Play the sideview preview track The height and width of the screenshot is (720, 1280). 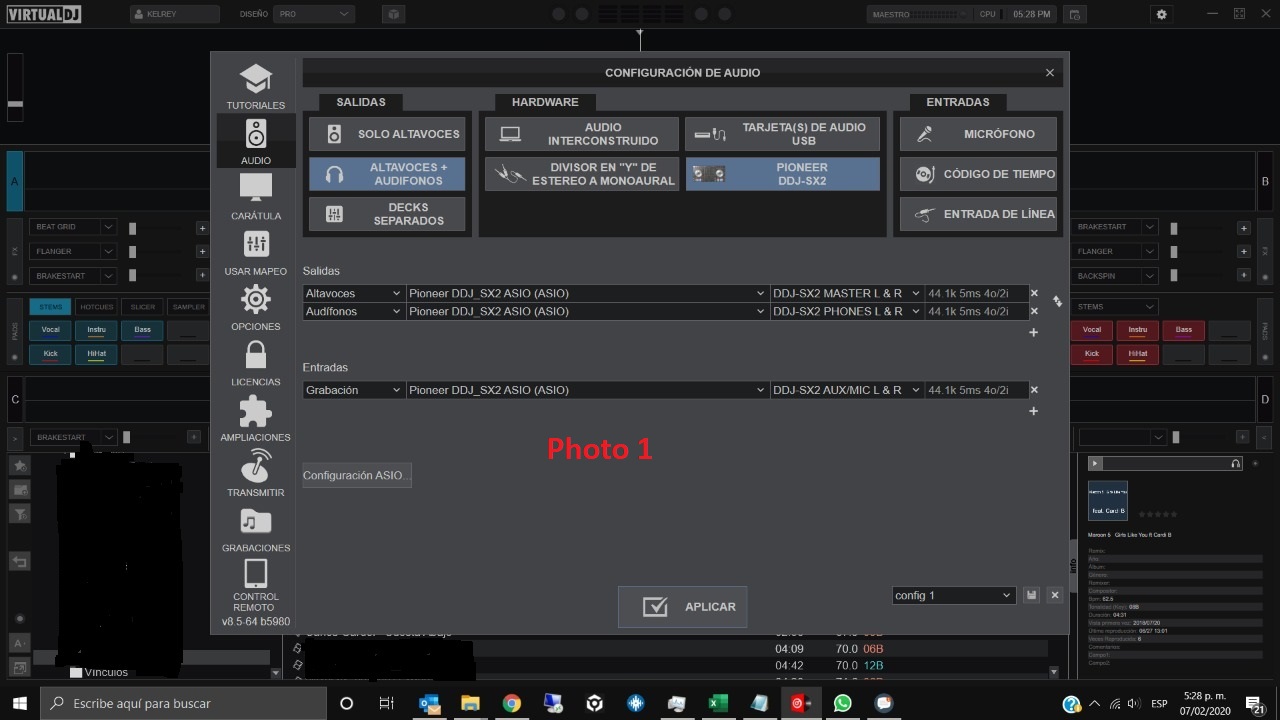click(x=1095, y=463)
